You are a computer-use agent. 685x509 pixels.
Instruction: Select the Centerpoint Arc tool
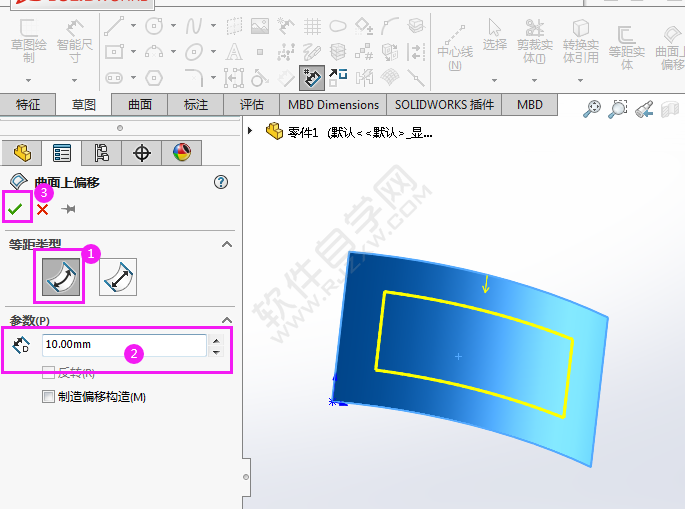click(x=154, y=52)
